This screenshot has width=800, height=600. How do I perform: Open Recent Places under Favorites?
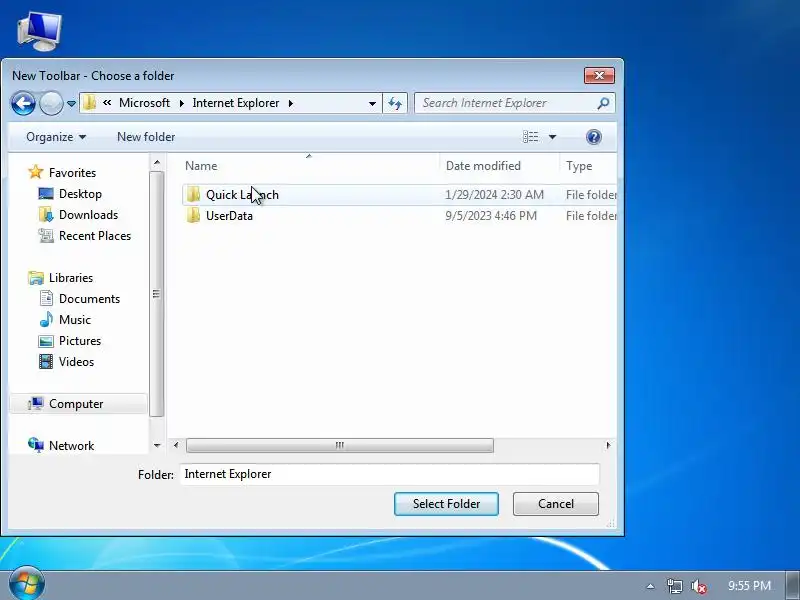tap(95, 236)
